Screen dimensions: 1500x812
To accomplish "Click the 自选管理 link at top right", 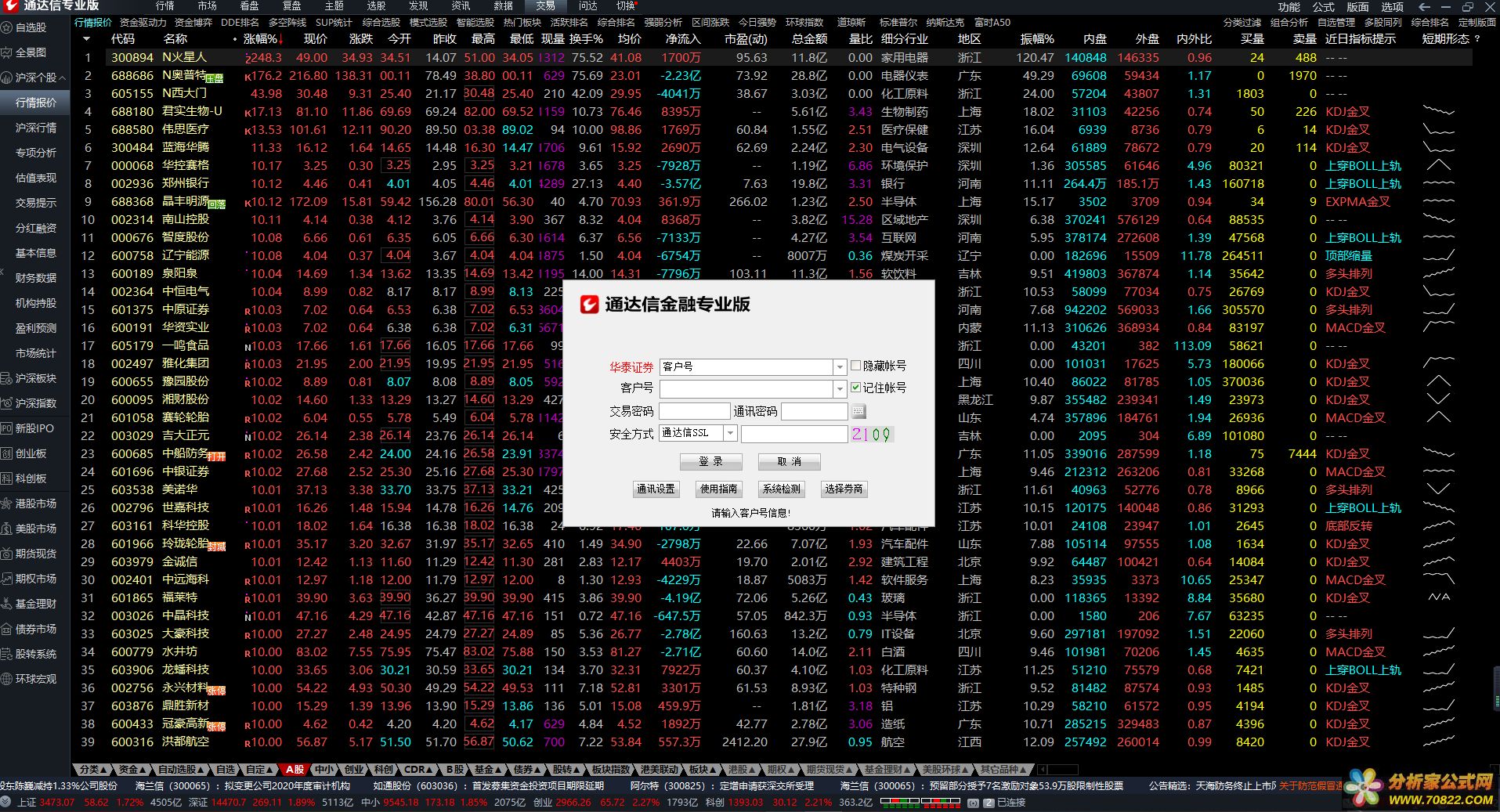I will (x=1336, y=23).
